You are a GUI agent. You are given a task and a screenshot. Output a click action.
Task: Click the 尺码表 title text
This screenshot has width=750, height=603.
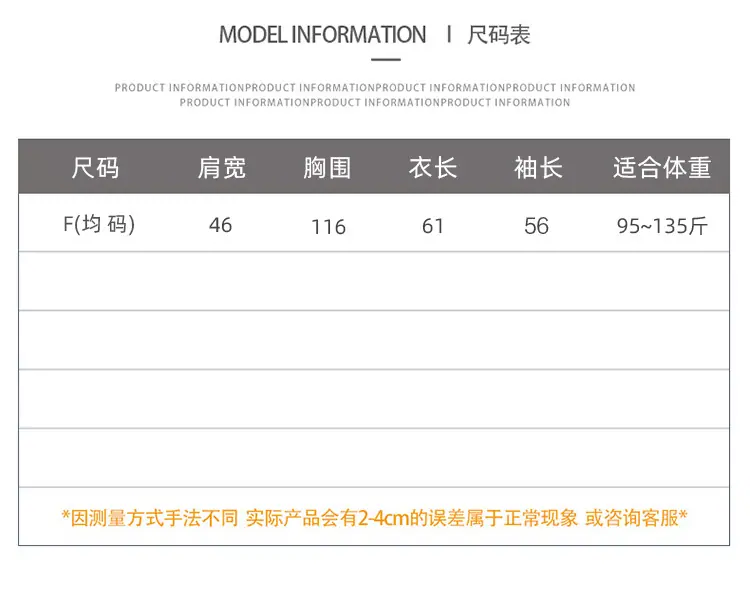[499, 35]
